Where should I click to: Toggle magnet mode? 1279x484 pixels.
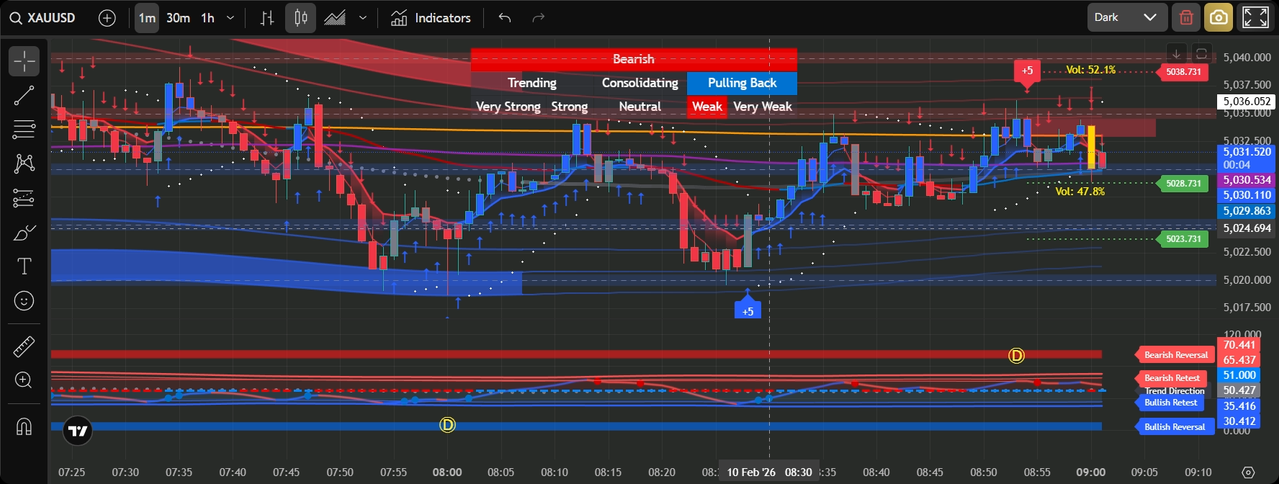(24, 427)
